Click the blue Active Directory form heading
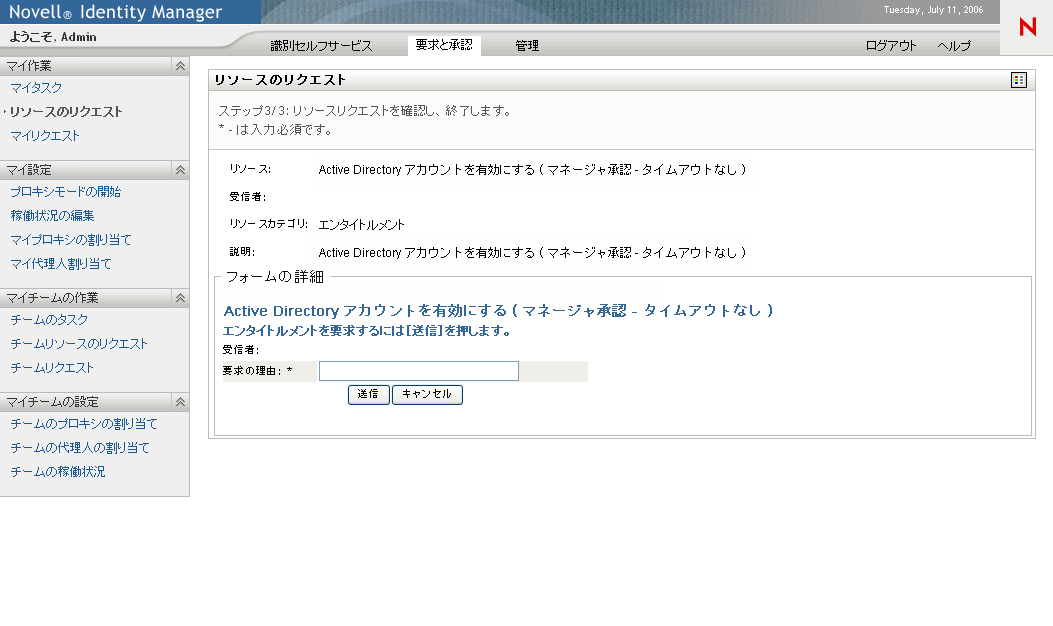 (x=498, y=310)
